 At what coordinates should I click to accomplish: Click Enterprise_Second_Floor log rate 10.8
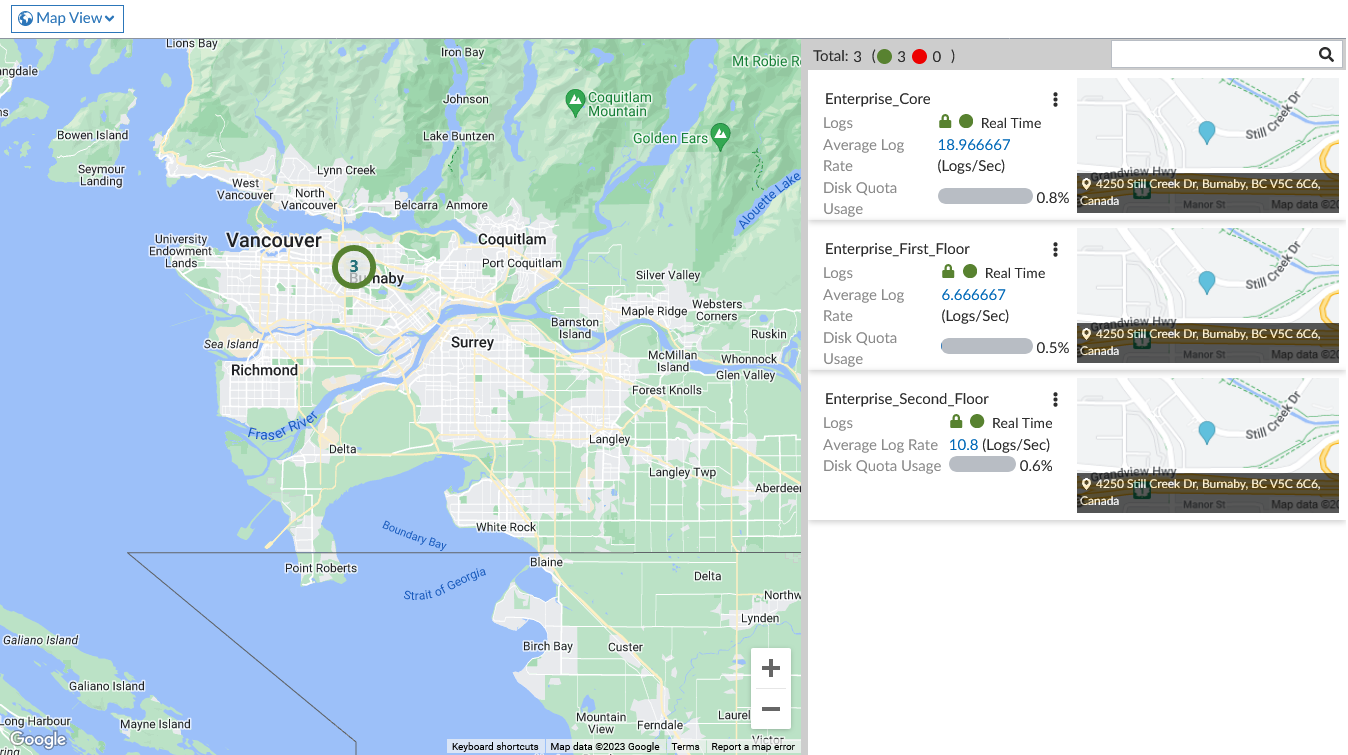tap(963, 445)
